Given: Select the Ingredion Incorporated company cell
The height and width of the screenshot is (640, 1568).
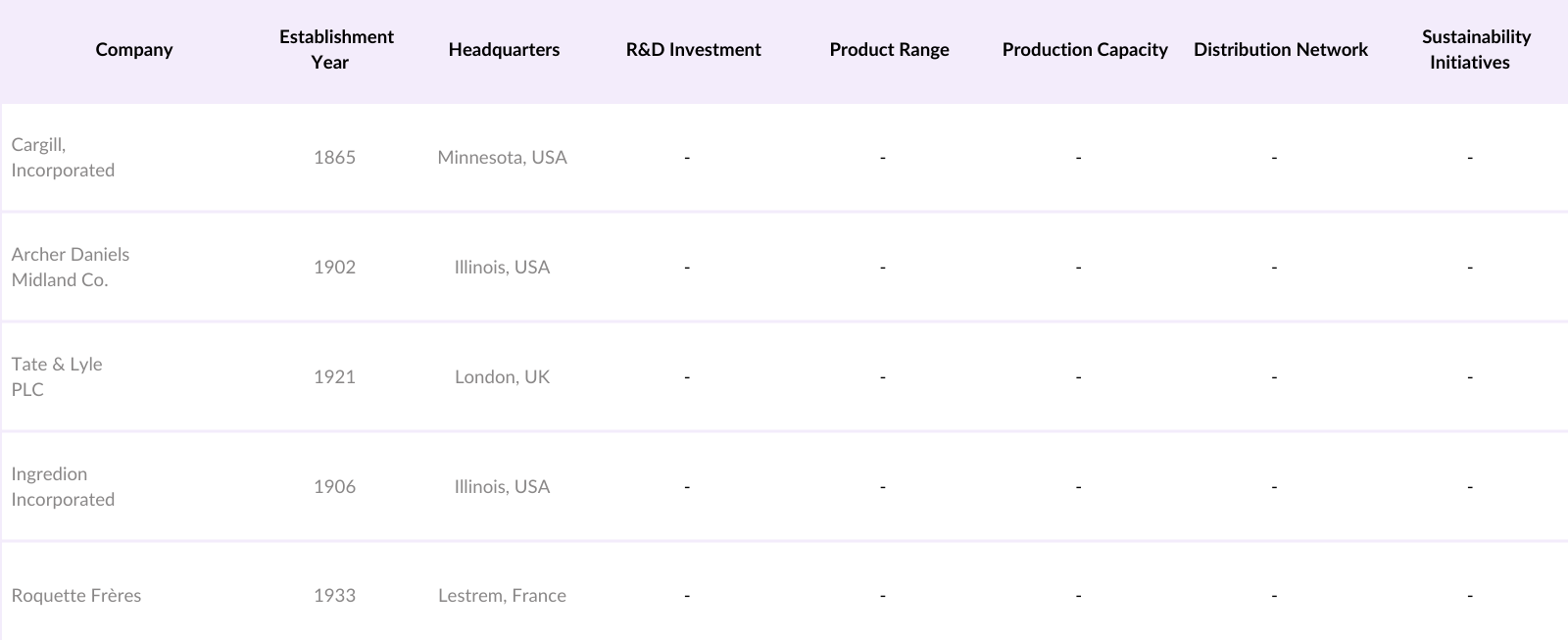Looking at the screenshot, I should pos(63,487).
